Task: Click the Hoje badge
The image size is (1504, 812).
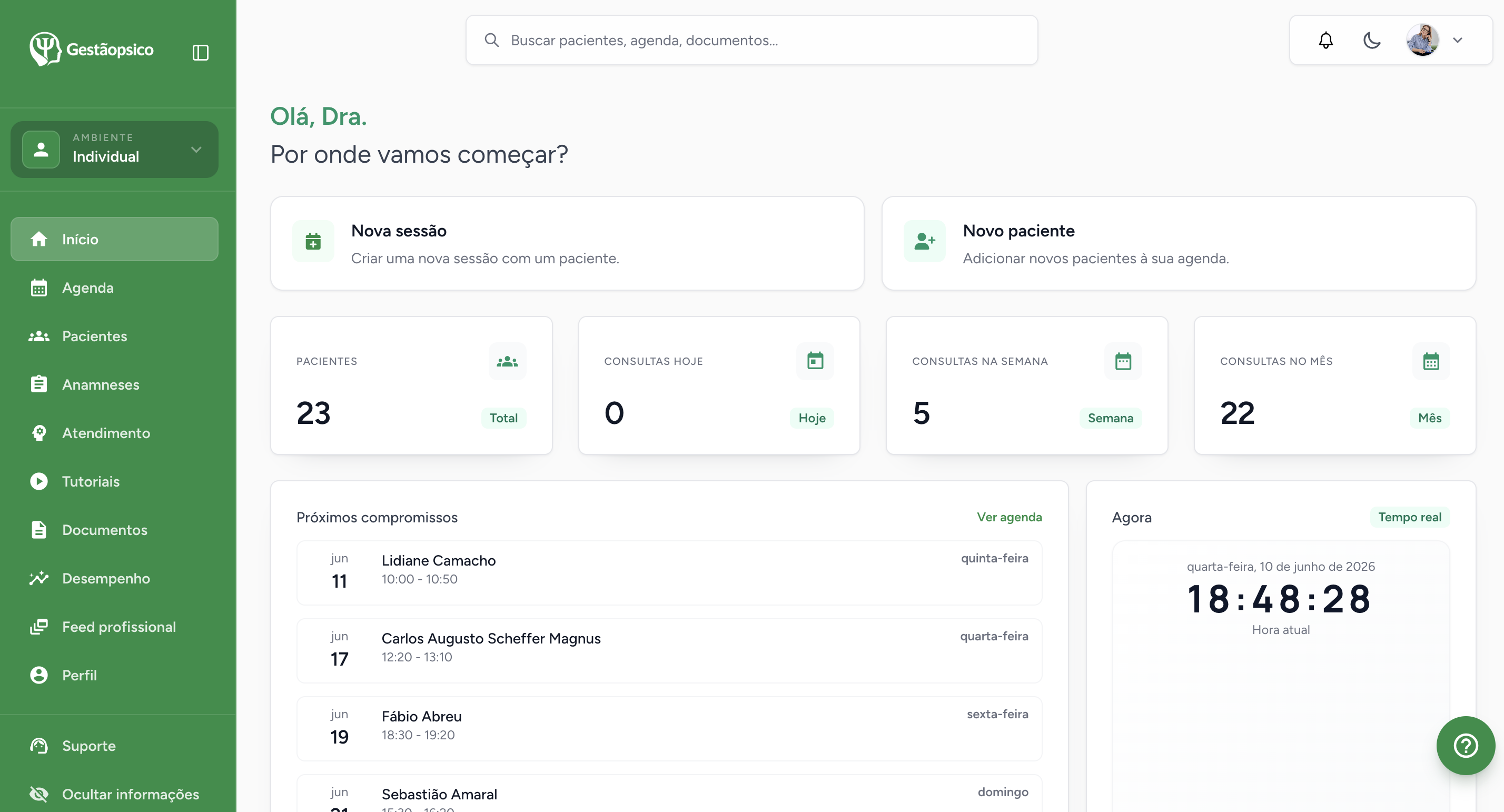Action: tap(812, 418)
